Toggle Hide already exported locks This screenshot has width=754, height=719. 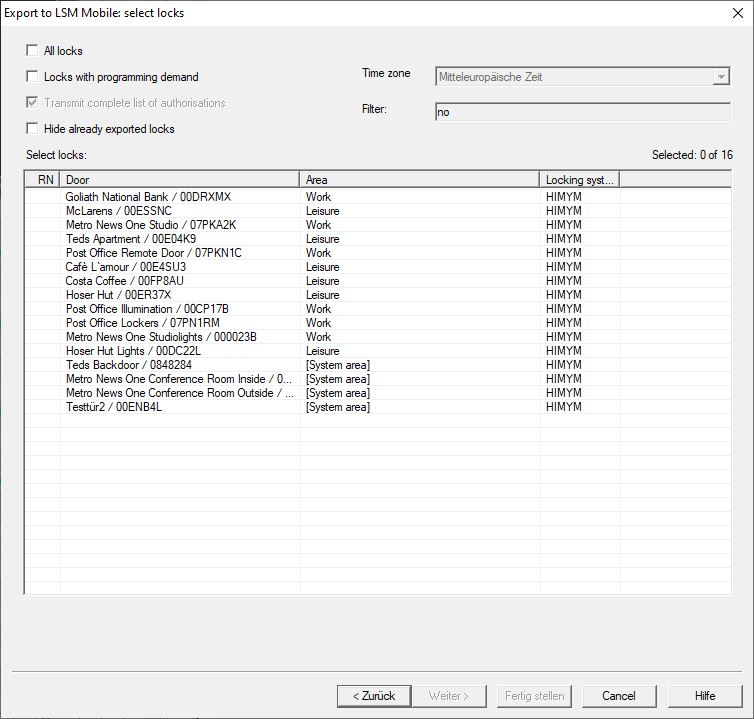33,129
